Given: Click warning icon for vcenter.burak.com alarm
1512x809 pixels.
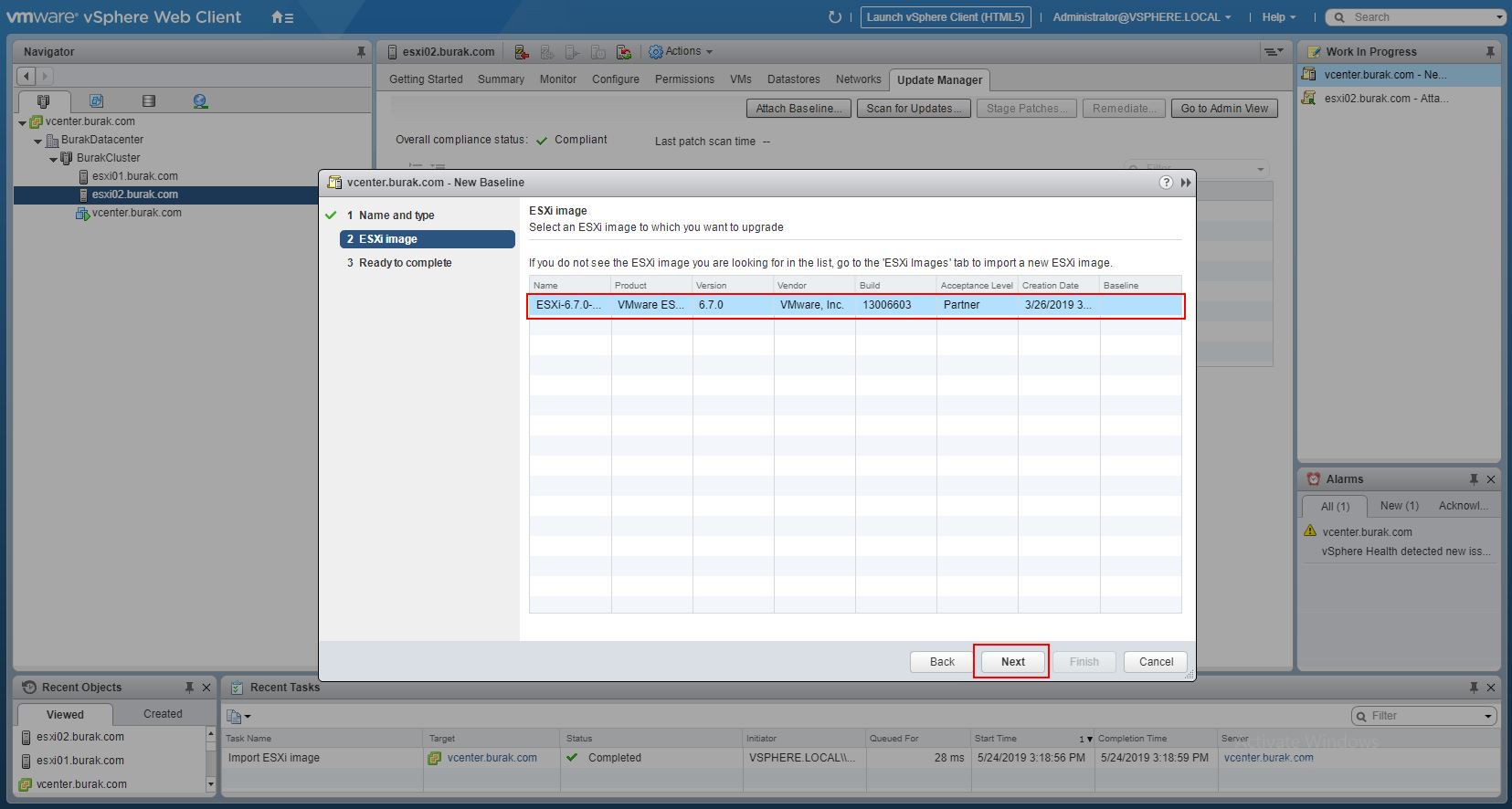Looking at the screenshot, I should tap(1311, 531).
